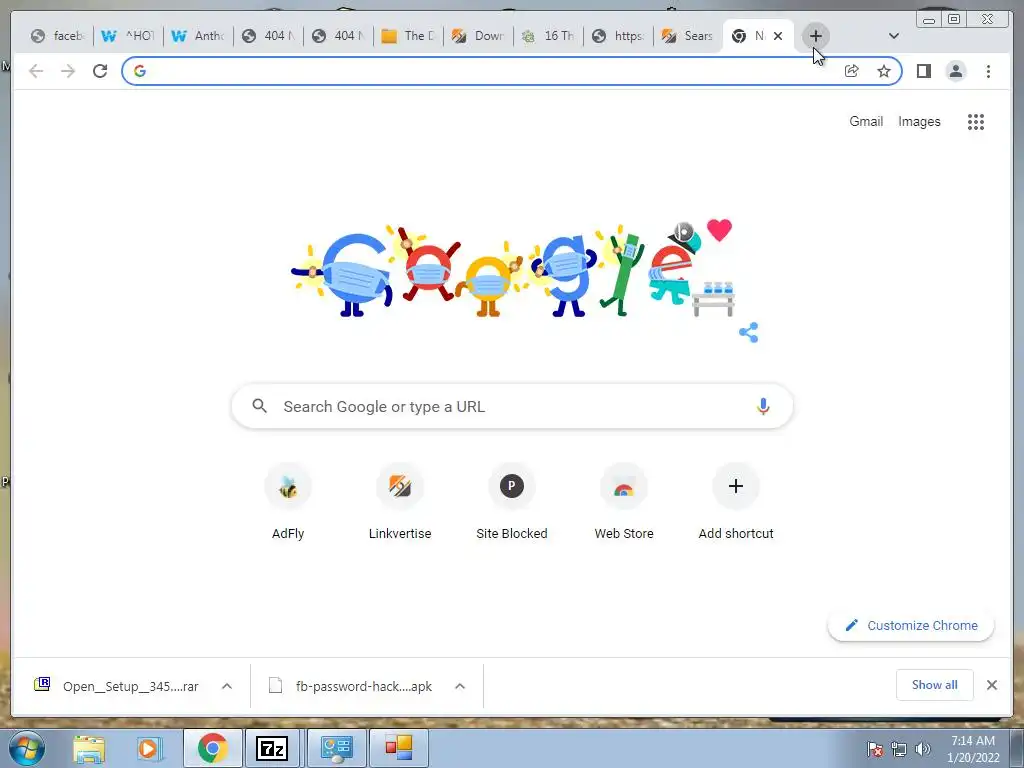This screenshot has height=768, width=1024.
Task: Click the Customize Chrome button
Action: click(911, 625)
